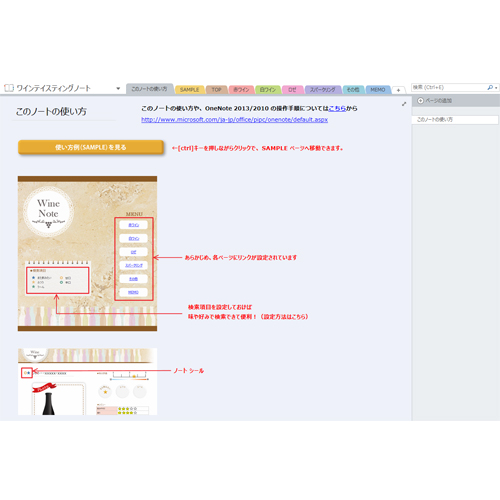Open the MEMO section tab
This screenshot has width=500, height=500.
click(378, 90)
